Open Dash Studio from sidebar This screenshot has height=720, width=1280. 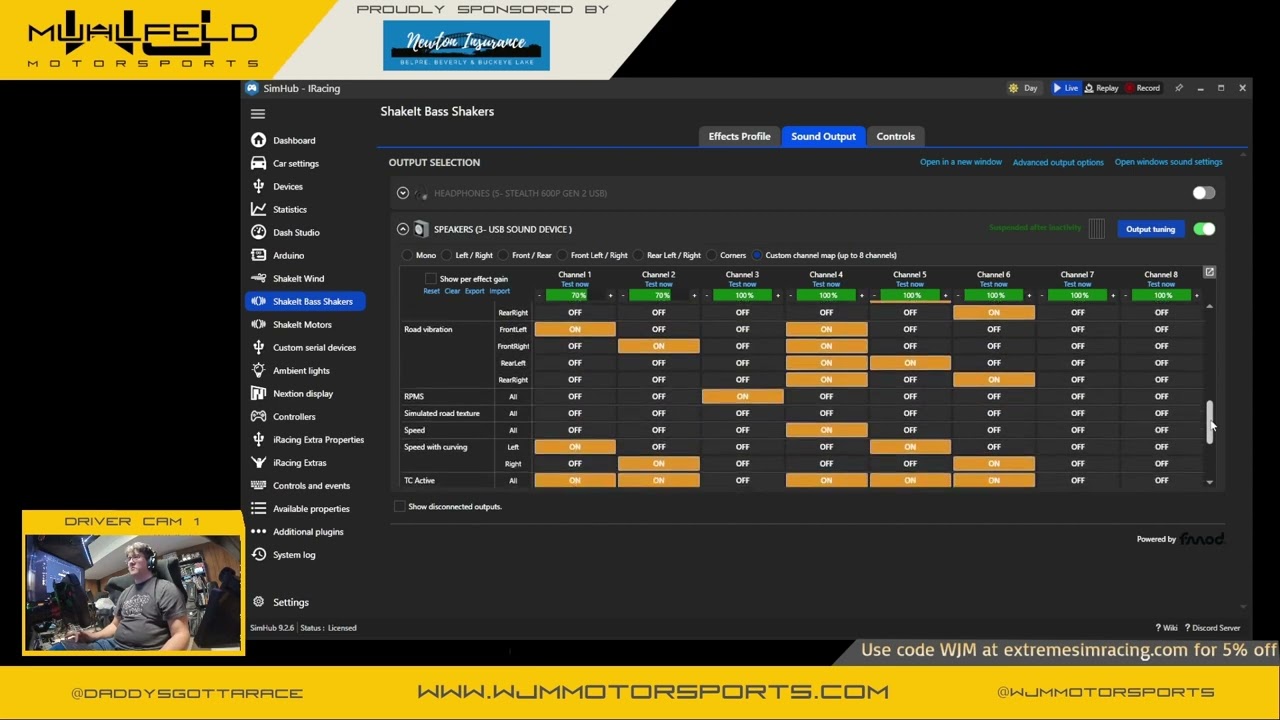click(296, 233)
